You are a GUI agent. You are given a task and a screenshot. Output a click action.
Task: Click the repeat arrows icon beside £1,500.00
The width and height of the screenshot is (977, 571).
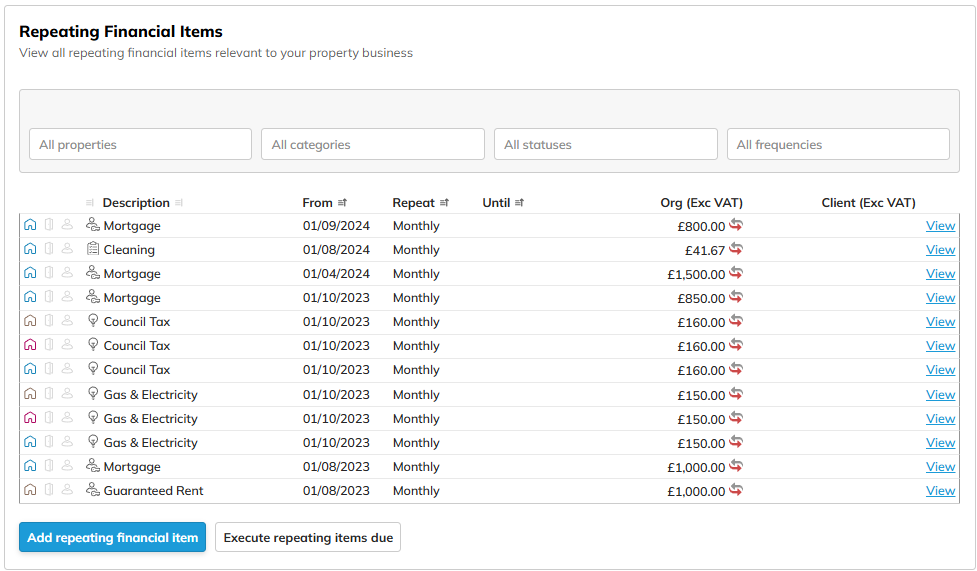click(736, 273)
